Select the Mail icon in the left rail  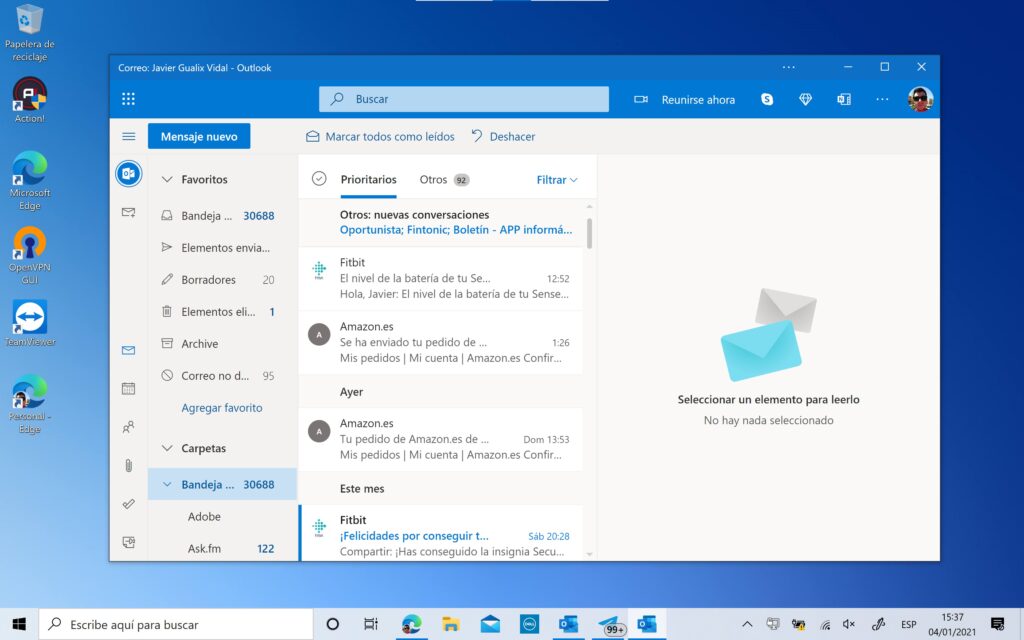coord(128,351)
